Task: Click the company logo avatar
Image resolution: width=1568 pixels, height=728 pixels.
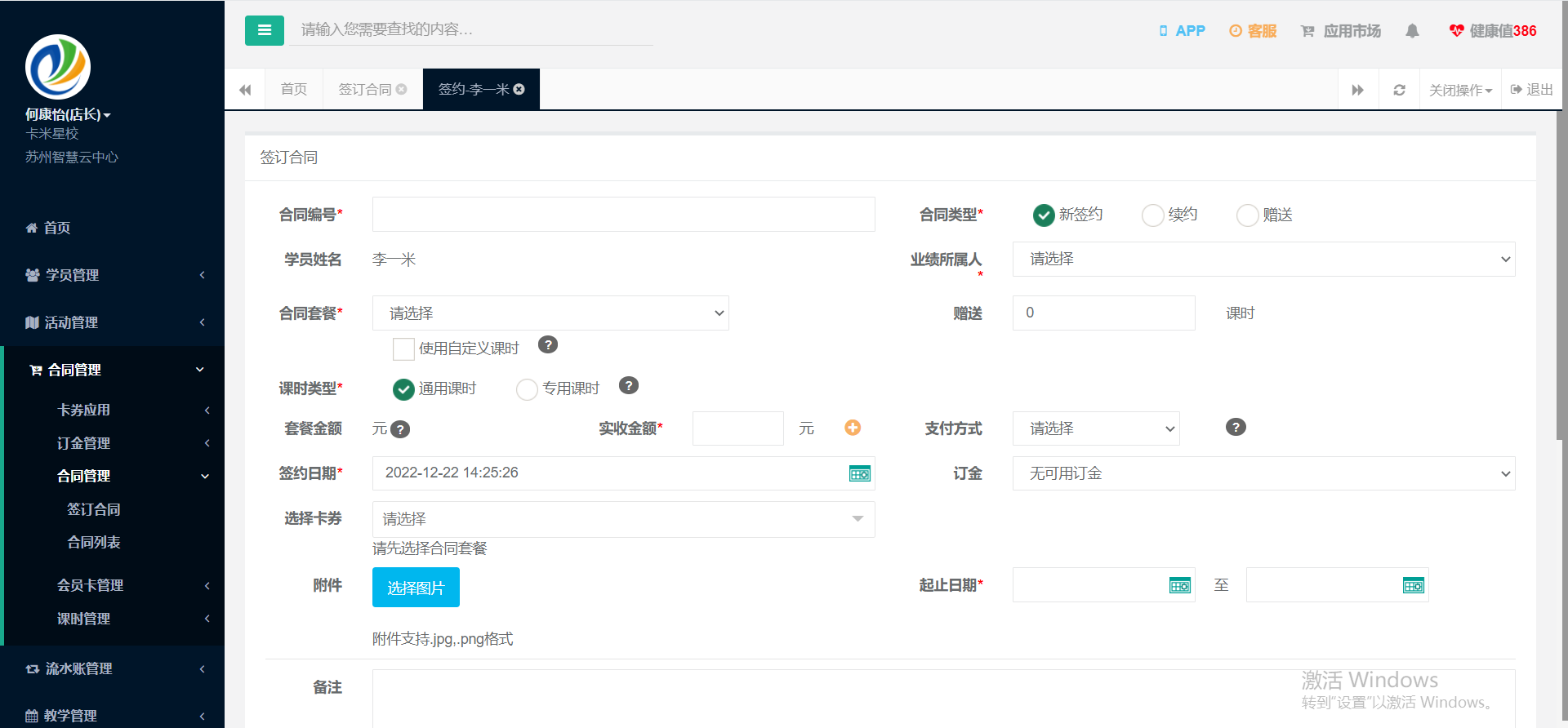Action: click(x=58, y=67)
